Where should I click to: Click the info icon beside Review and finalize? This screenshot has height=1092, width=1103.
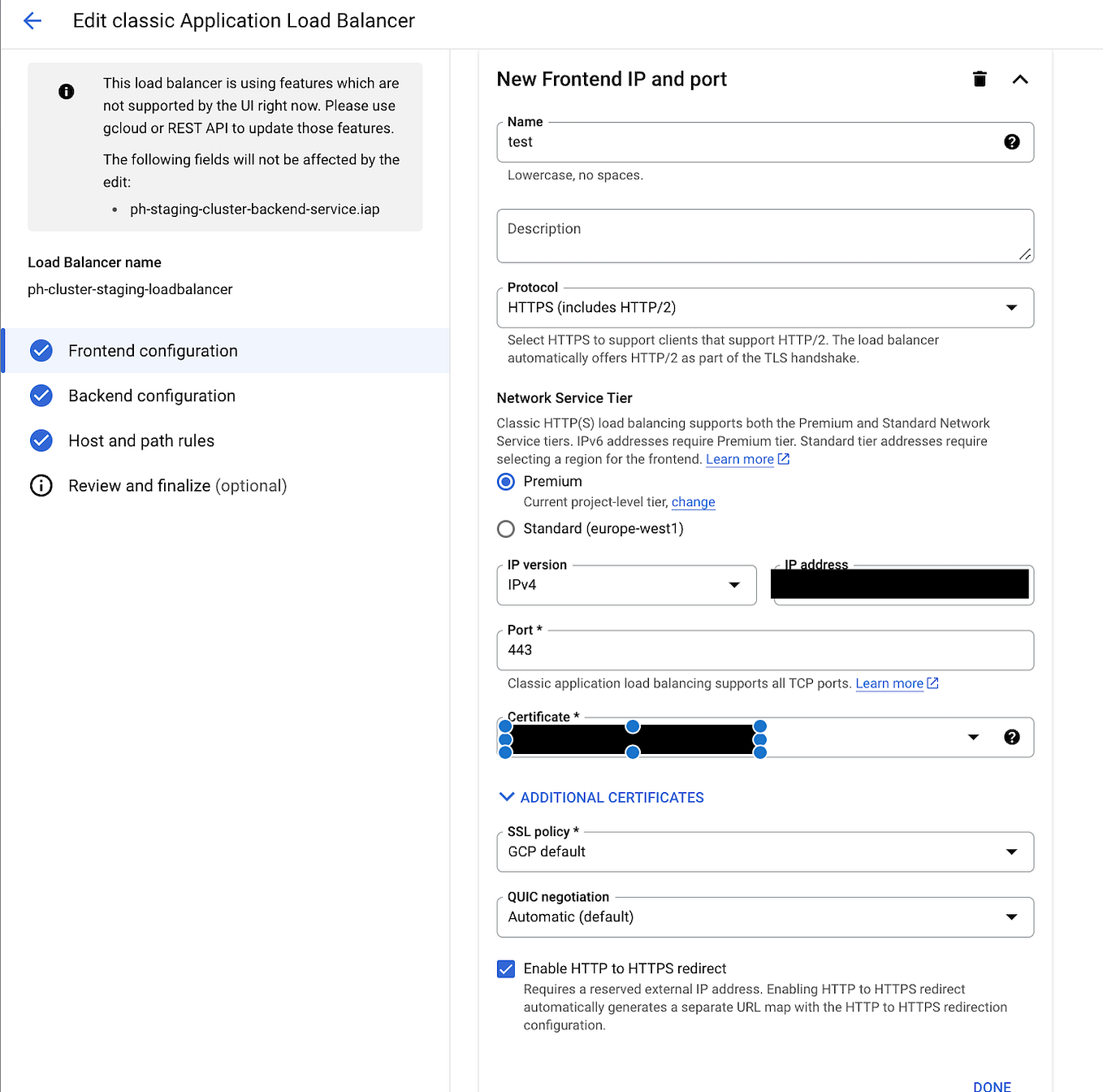(x=41, y=485)
